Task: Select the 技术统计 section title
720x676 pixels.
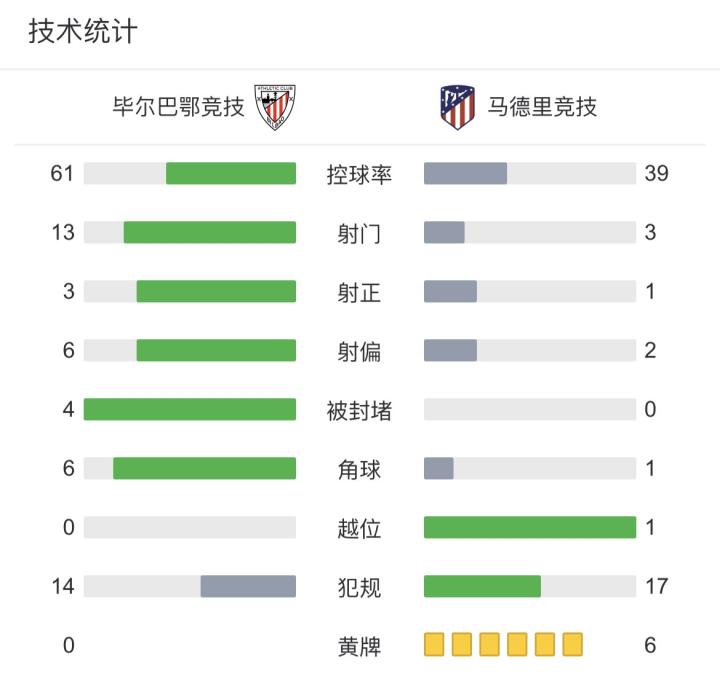Action: (x=83, y=32)
